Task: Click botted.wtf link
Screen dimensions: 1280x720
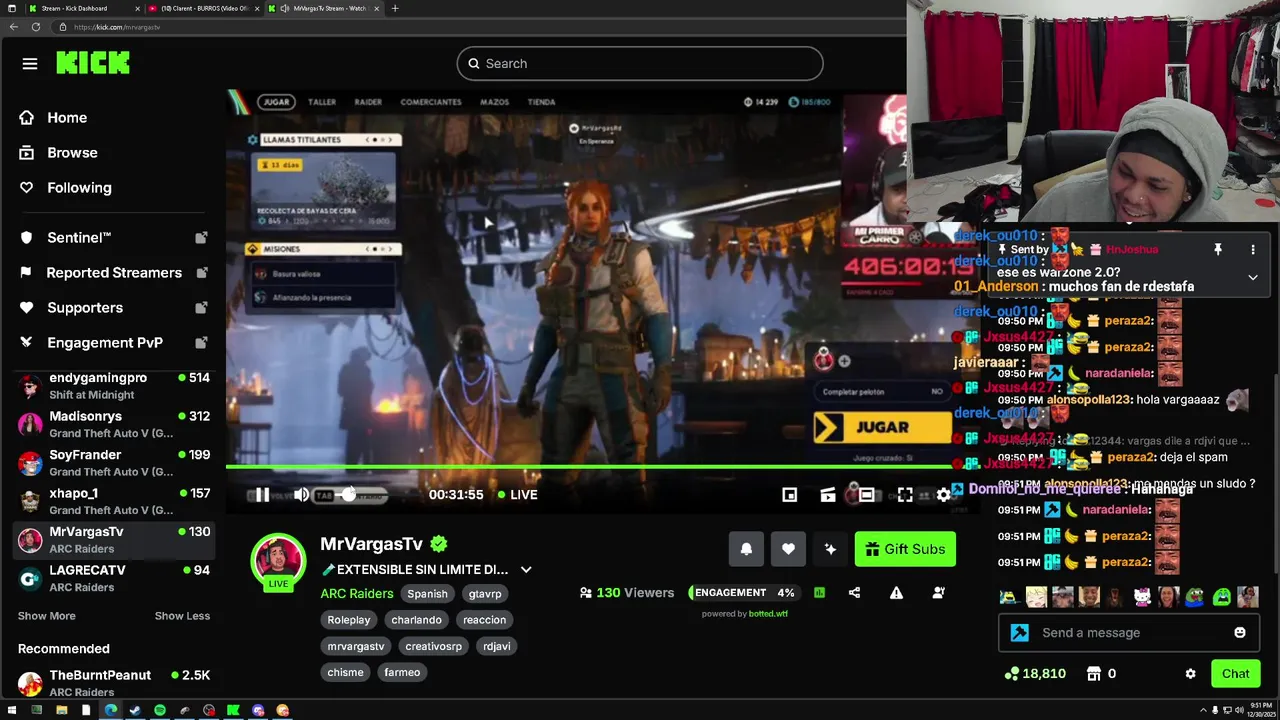Action: point(768,614)
